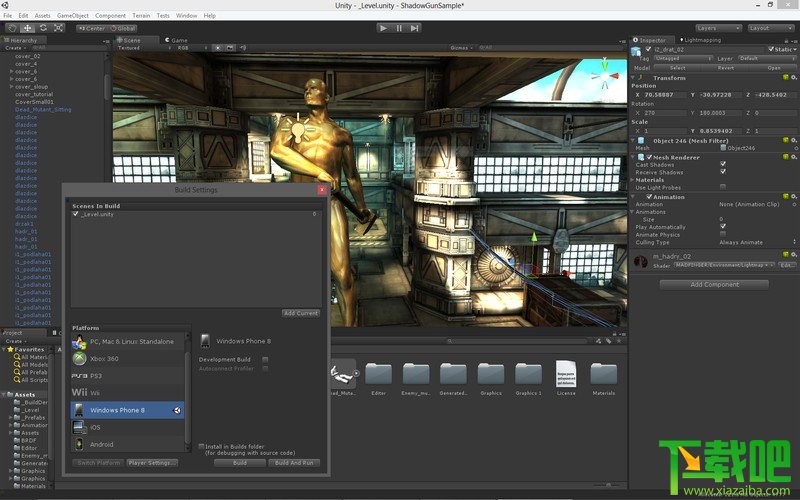Uncheck Cast Shadows in Mesh Renderer

pyautogui.click(x=723, y=165)
